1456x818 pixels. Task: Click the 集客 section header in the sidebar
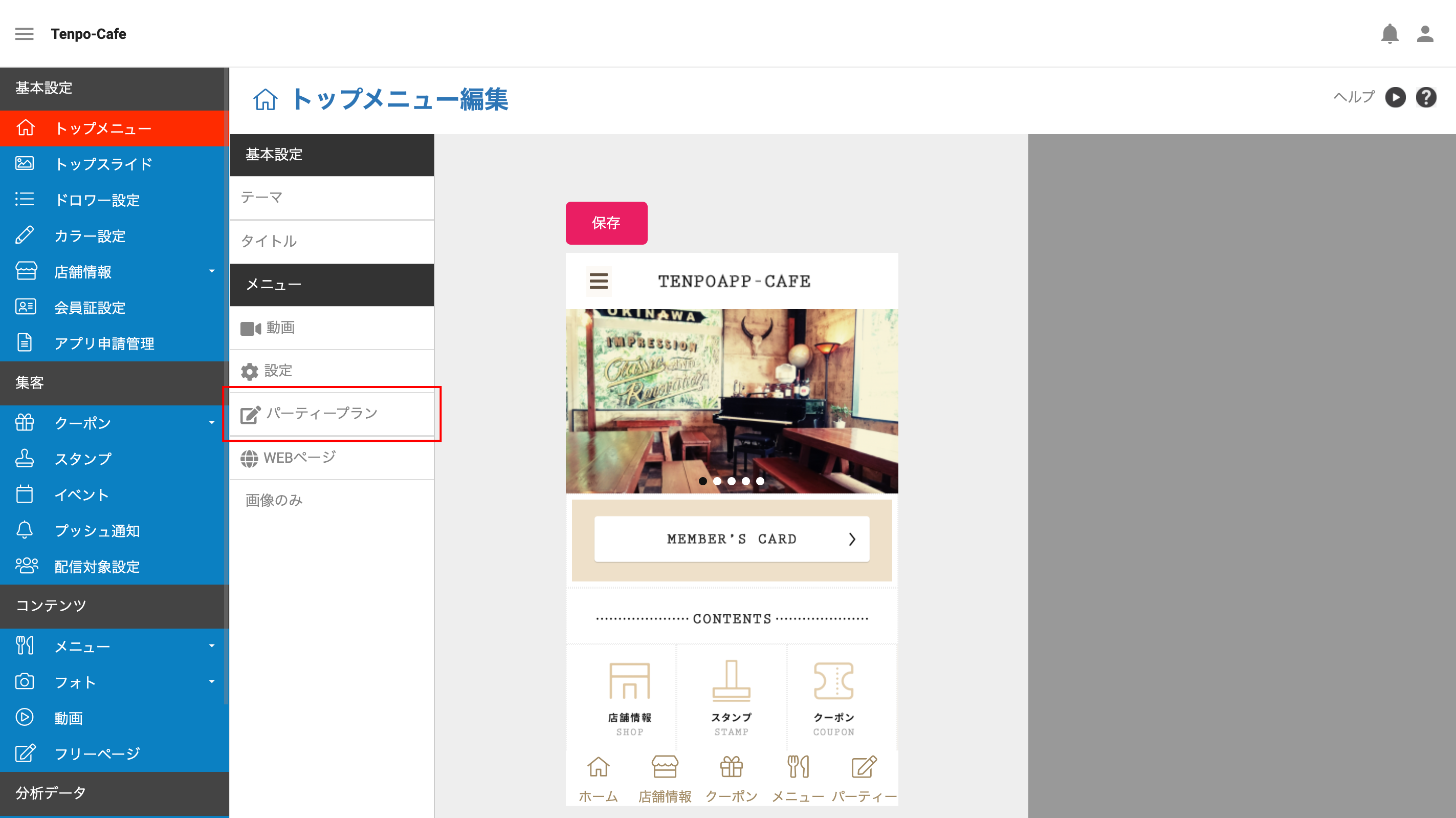[x=114, y=383]
